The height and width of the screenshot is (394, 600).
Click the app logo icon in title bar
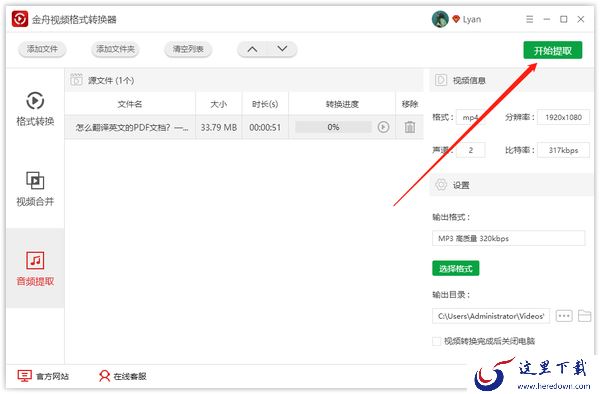click(20, 19)
